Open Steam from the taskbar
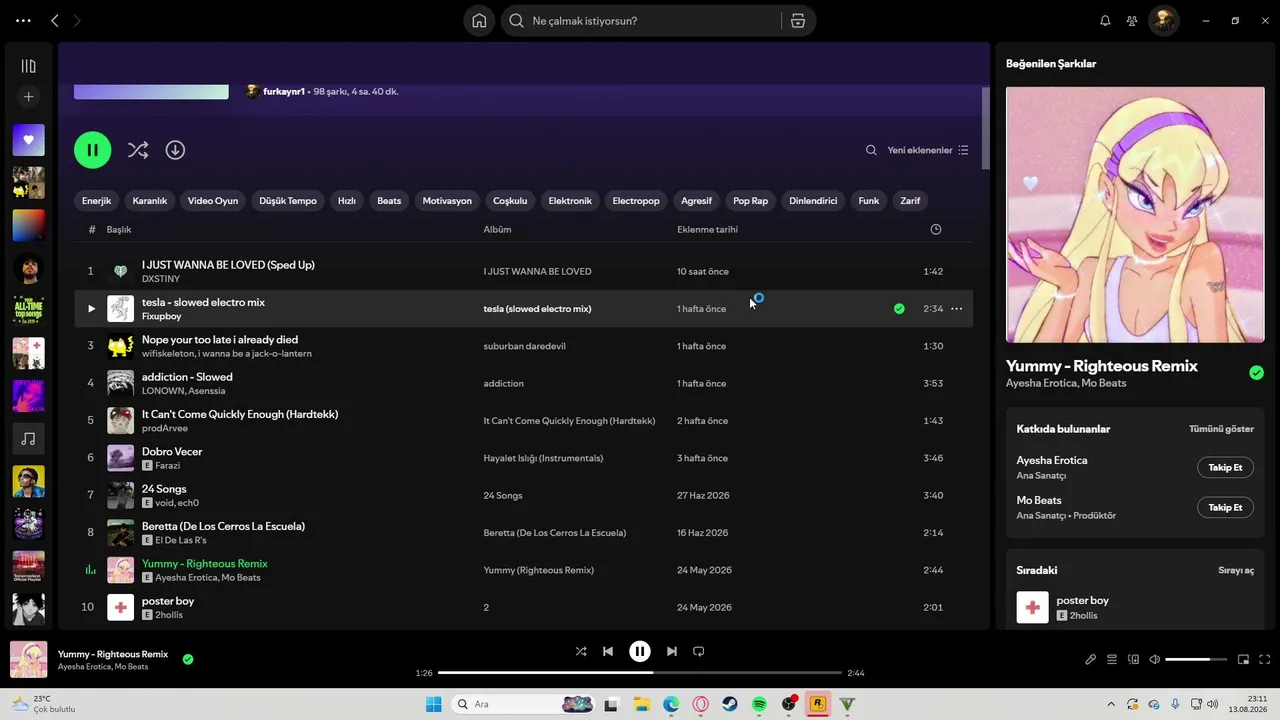 (730, 705)
